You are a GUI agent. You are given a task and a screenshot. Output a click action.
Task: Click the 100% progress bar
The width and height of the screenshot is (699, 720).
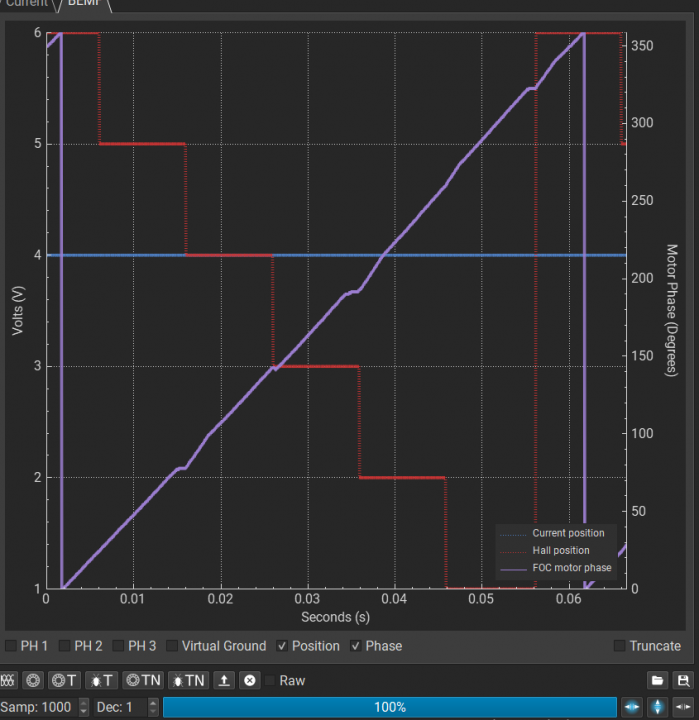coord(390,707)
